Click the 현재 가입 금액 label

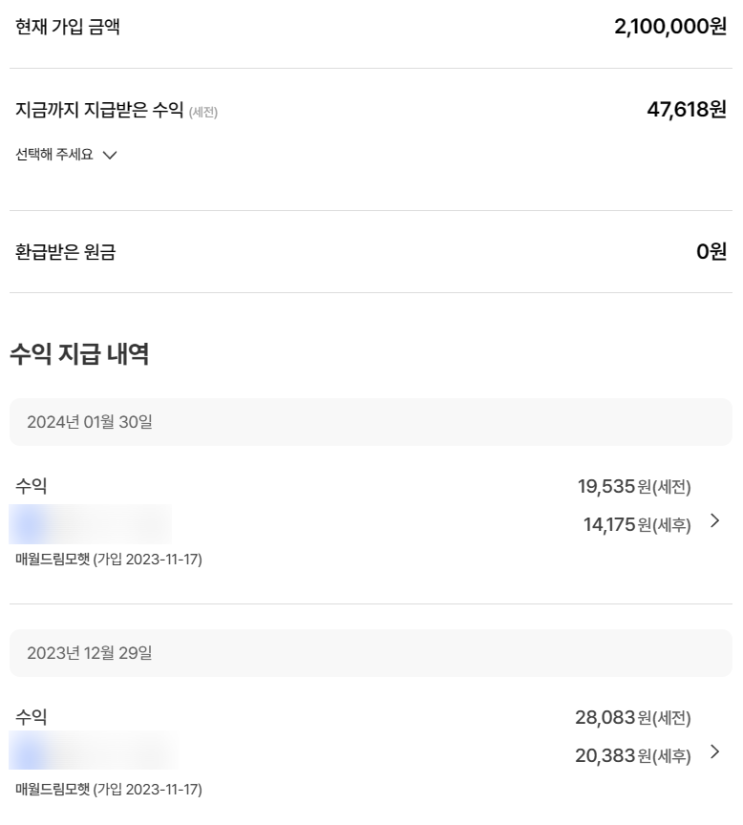[x=67, y=27]
